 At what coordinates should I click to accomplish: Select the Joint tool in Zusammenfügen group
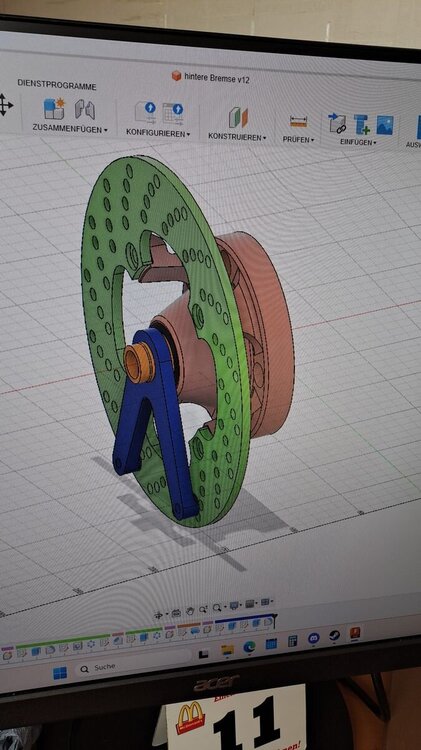click(54, 109)
